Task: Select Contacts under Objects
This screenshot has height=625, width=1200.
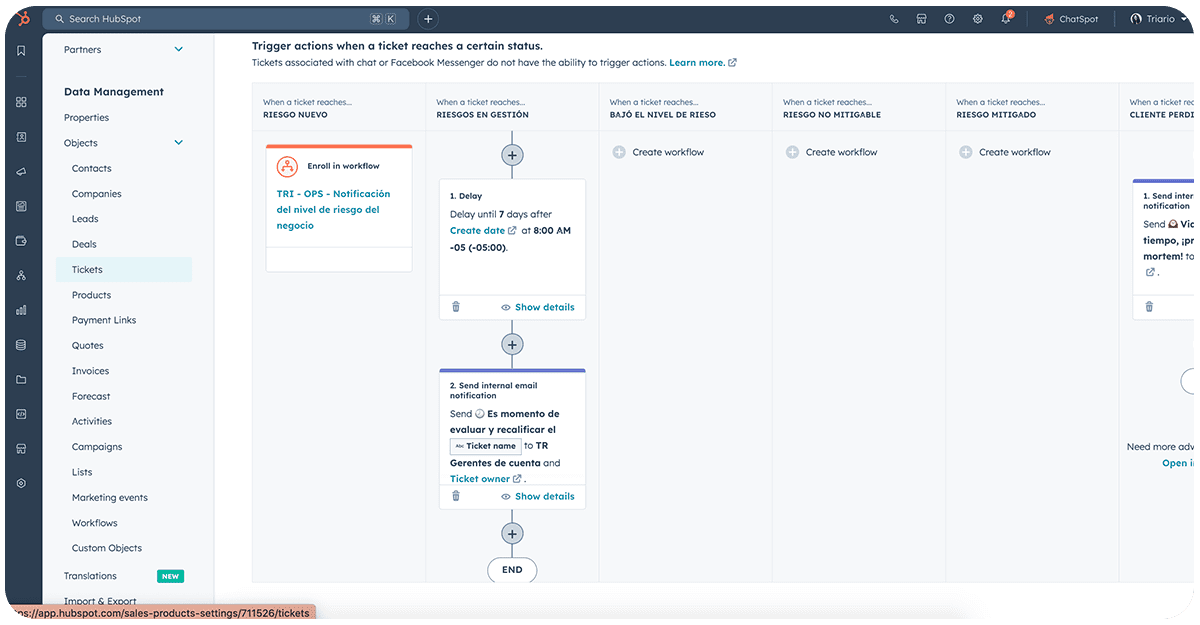Action: pos(92,169)
